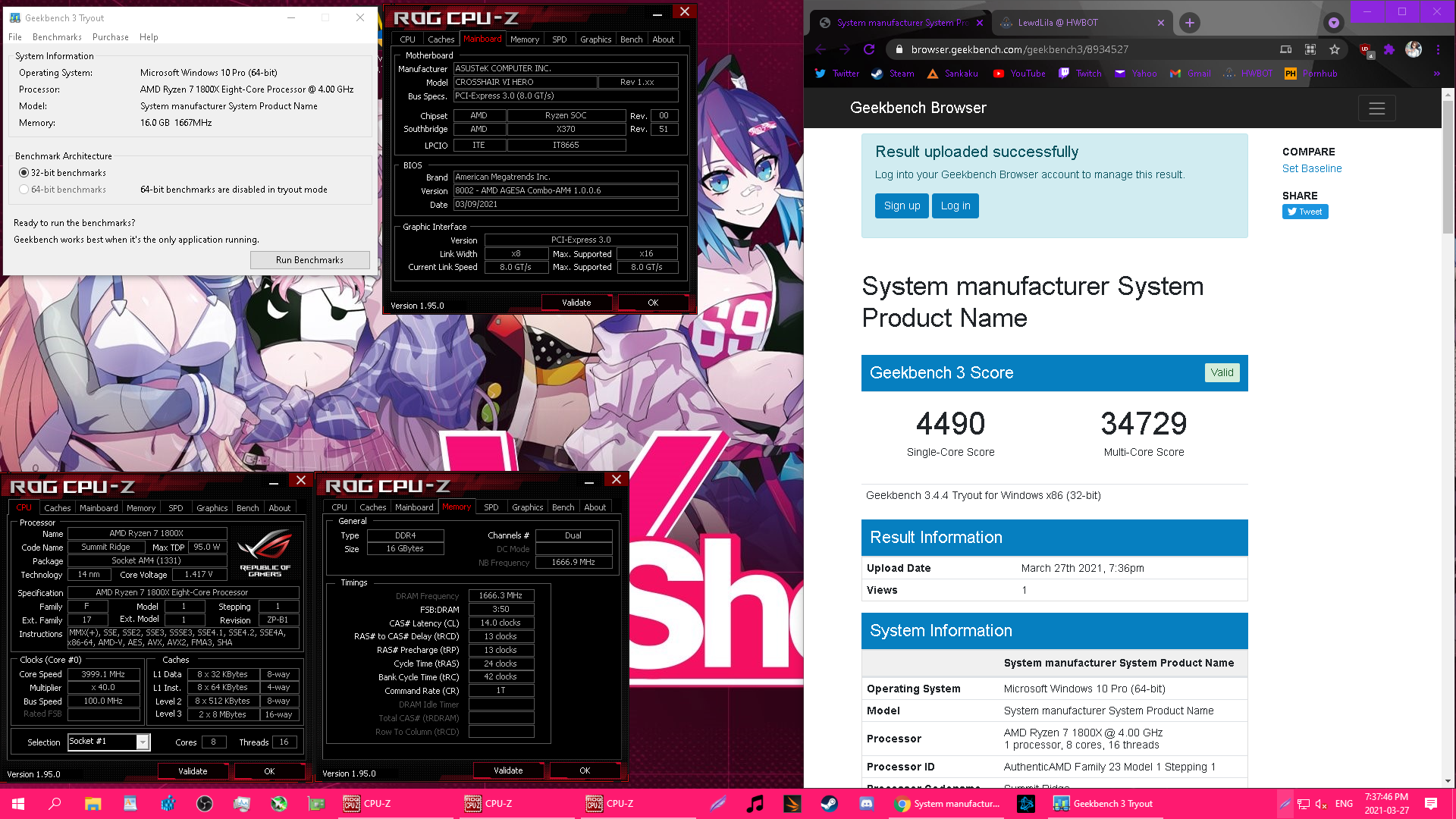This screenshot has width=1456, height=819.
Task: Open the Chrome extensions puzzle icon
Action: point(1389,49)
